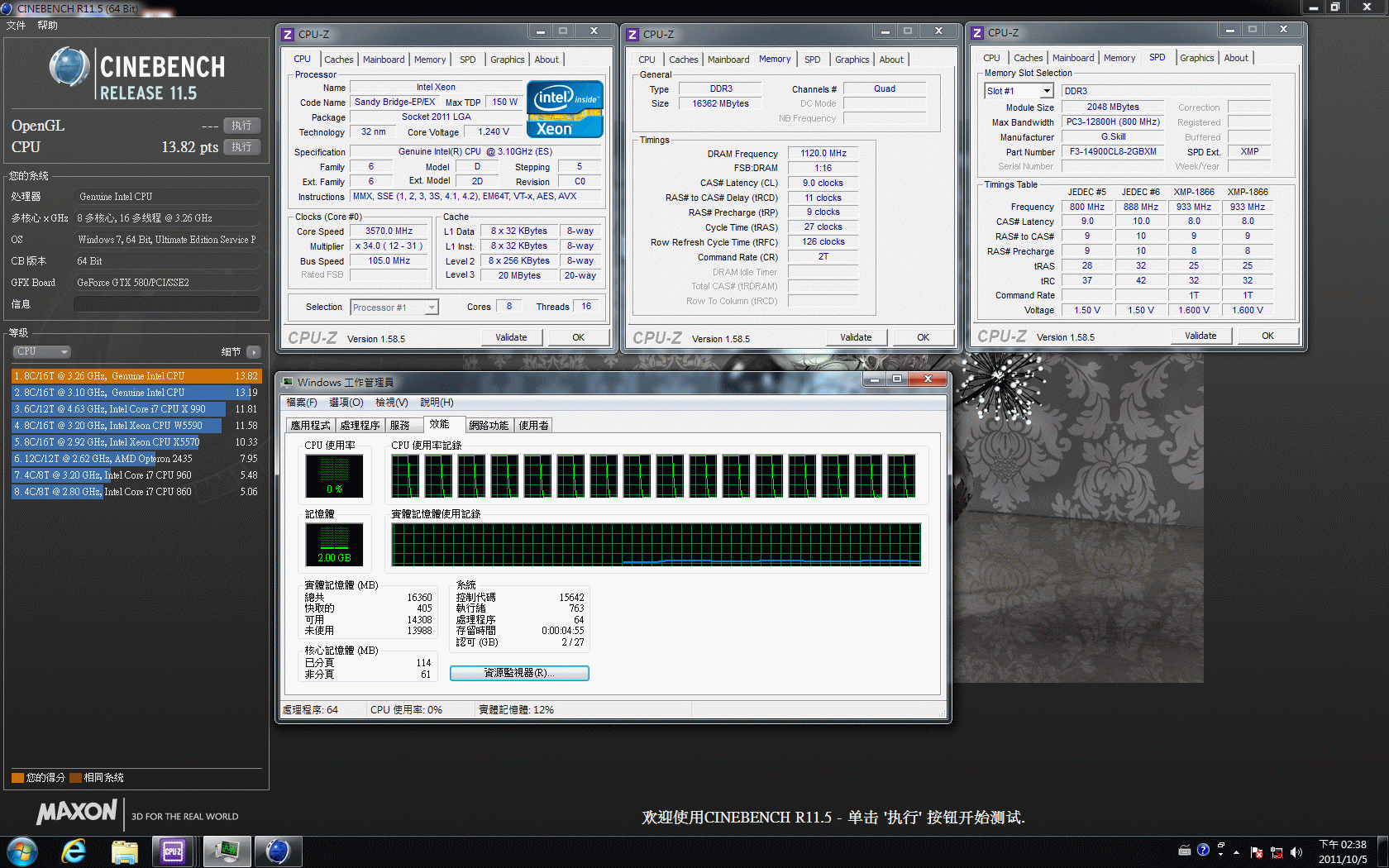The image size is (1389, 868).
Task: Click the Cinebench title bar icon
Action: click(7, 7)
